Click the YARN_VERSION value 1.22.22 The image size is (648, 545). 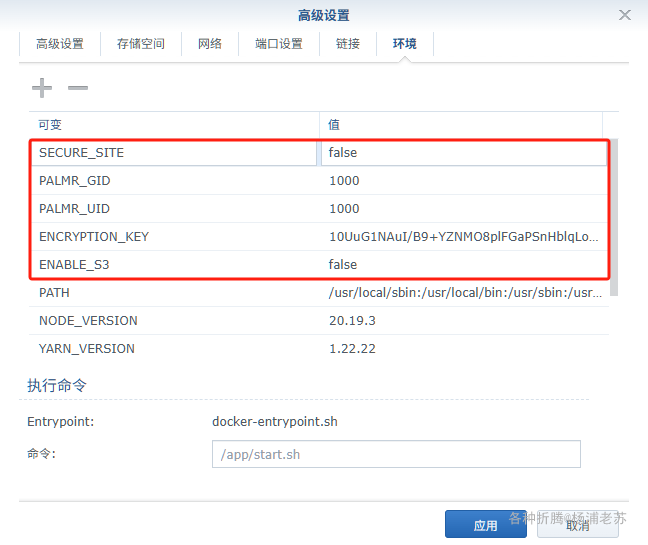[x=352, y=349]
